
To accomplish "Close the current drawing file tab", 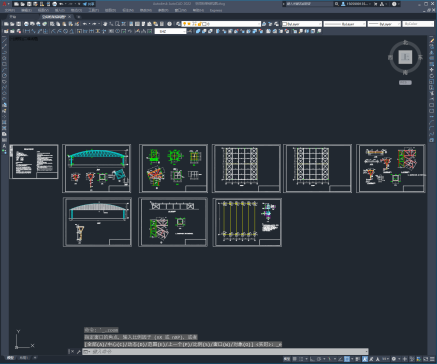I will click(x=70, y=17).
